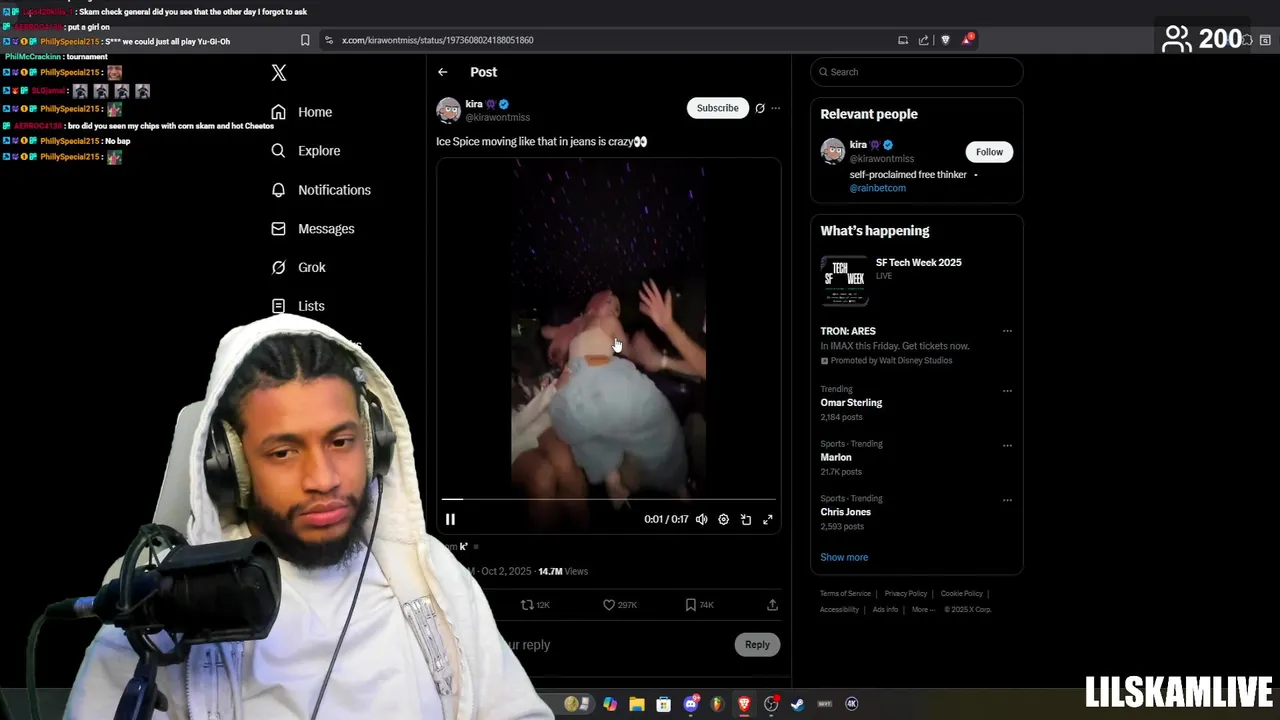Seek on the video progress bar
Image resolution: width=1280 pixels, height=720 pixels.
click(x=608, y=498)
